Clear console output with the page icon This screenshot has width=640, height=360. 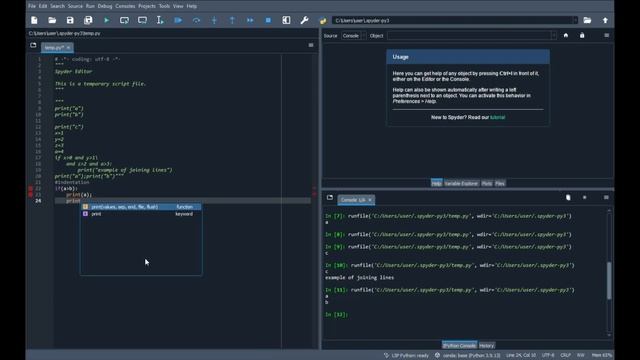point(568,198)
